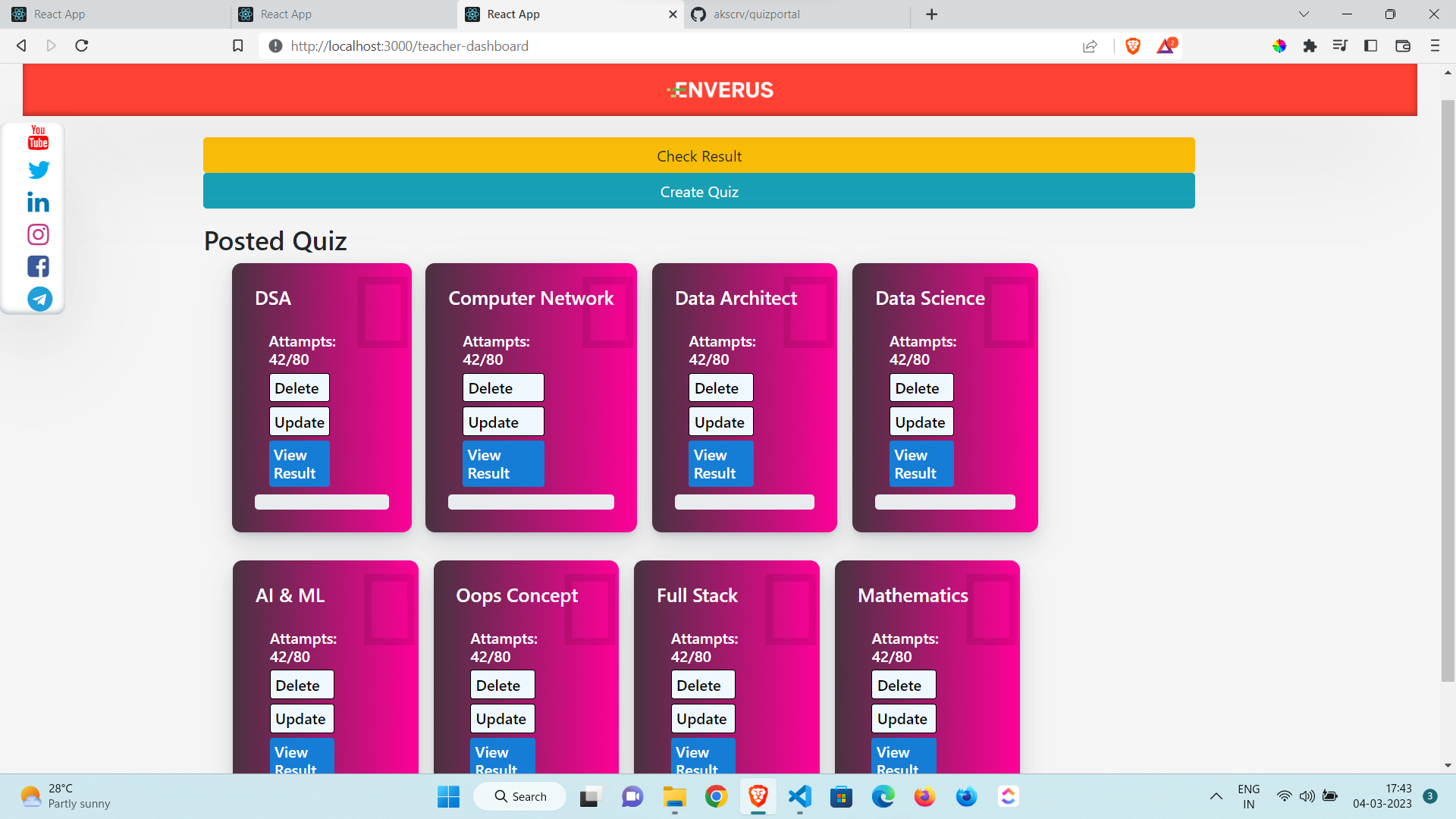The width and height of the screenshot is (1456, 819).
Task: Delete the Data Science quiz
Action: tap(921, 388)
